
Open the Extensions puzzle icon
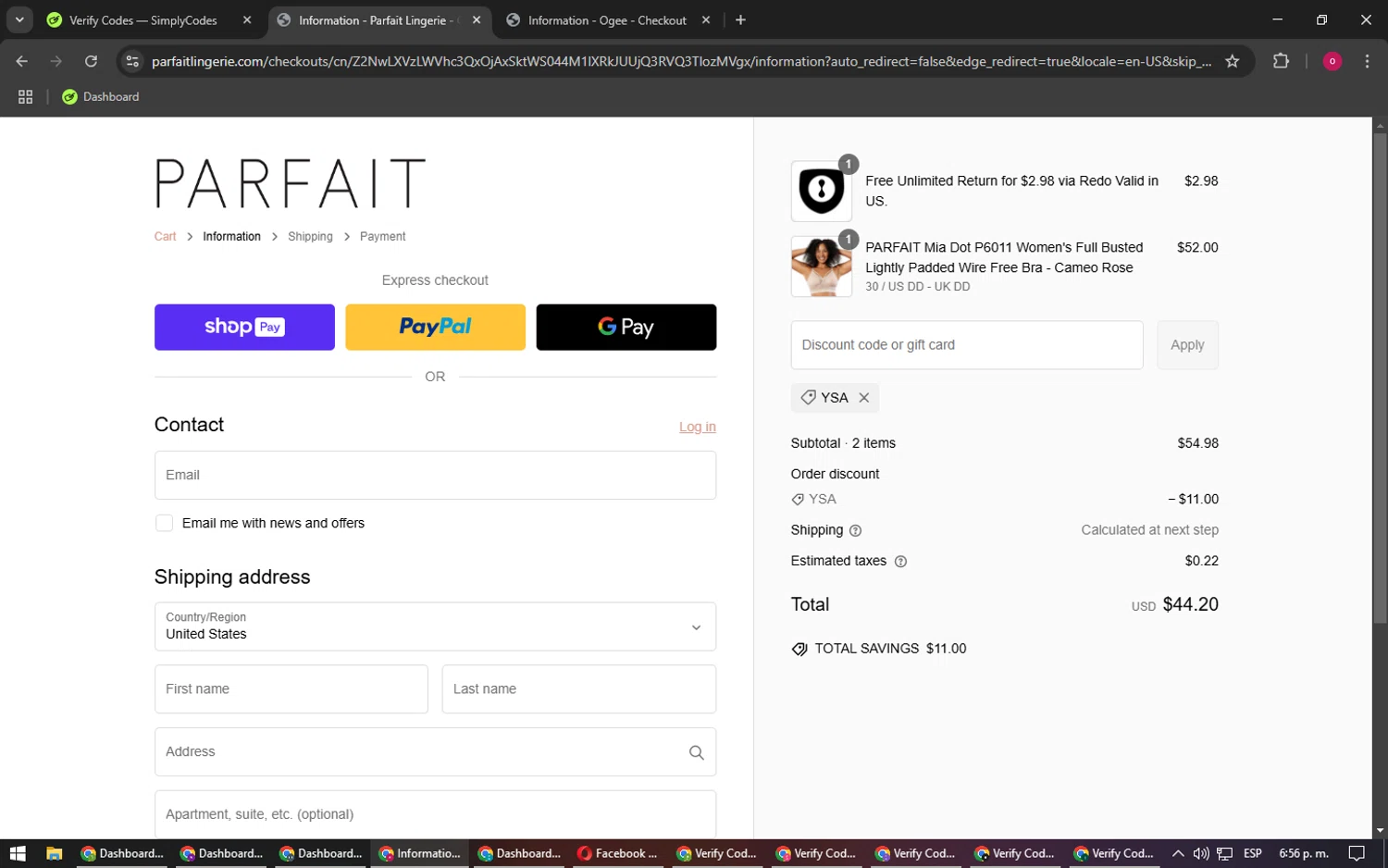coord(1281,61)
